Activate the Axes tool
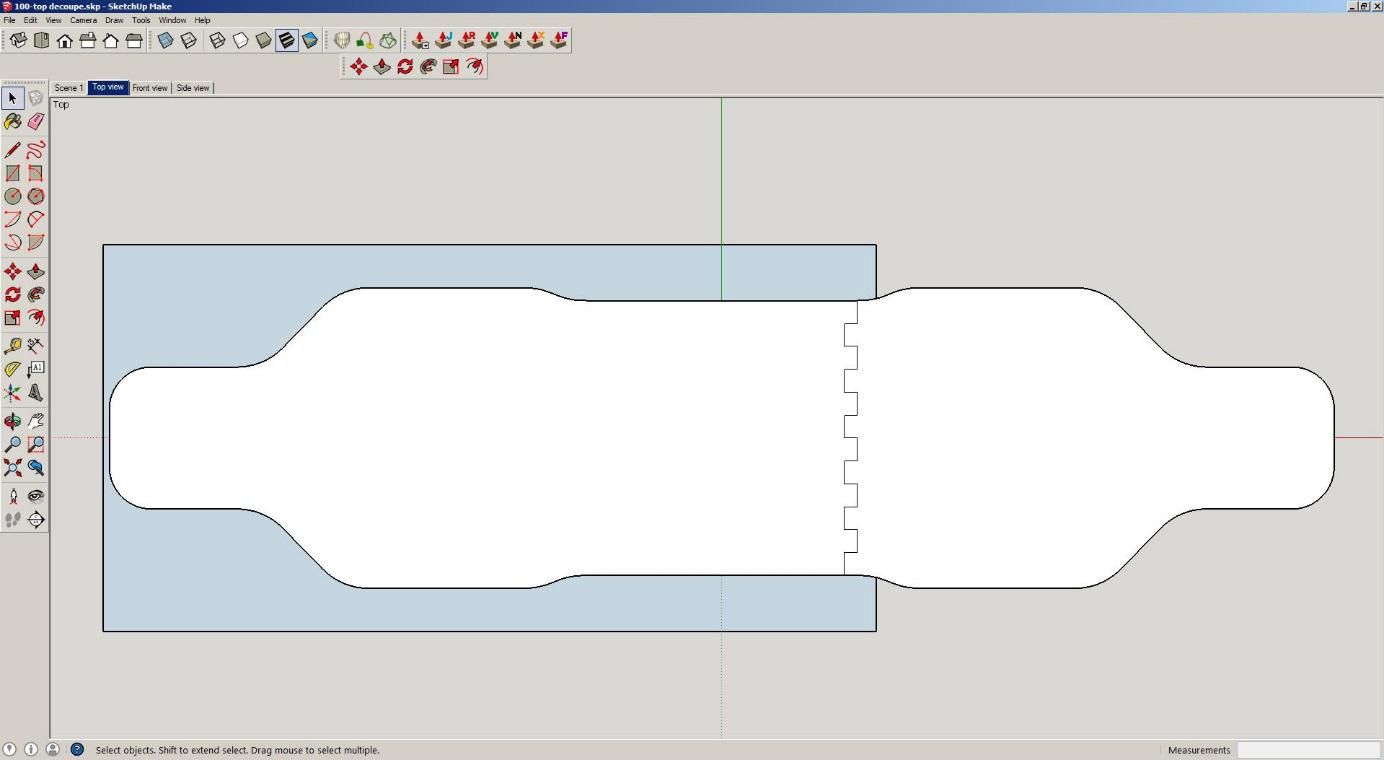This screenshot has height=760, width=1384. [12, 393]
